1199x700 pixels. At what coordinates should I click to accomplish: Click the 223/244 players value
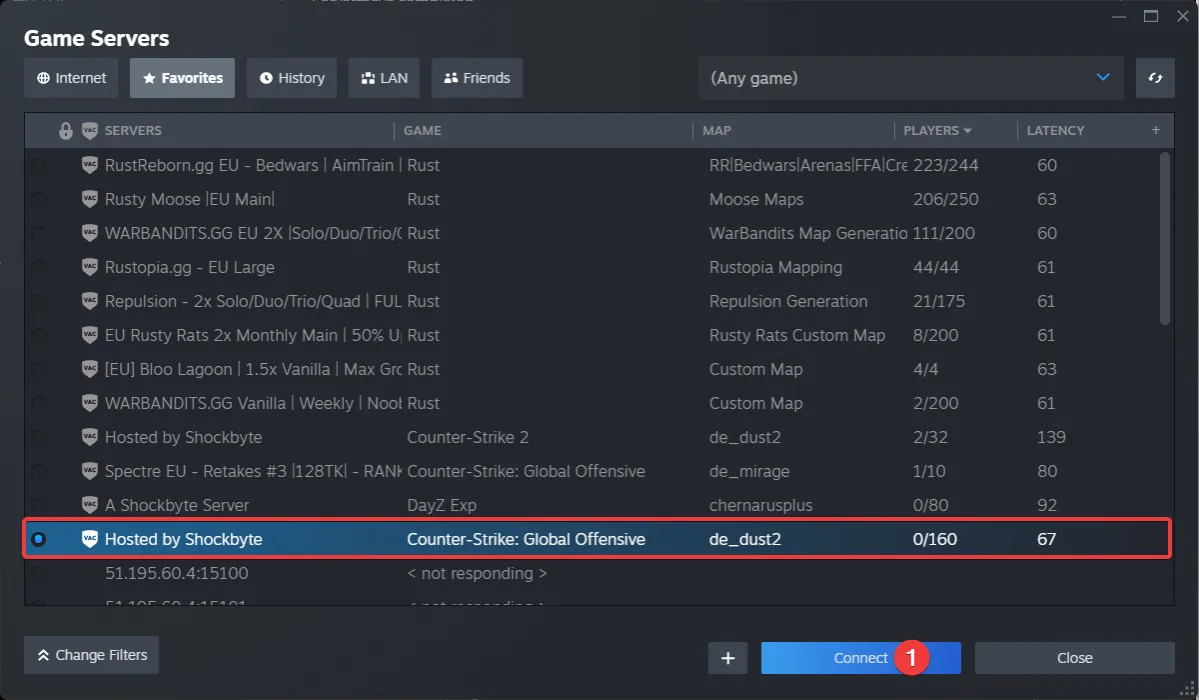(x=945, y=164)
